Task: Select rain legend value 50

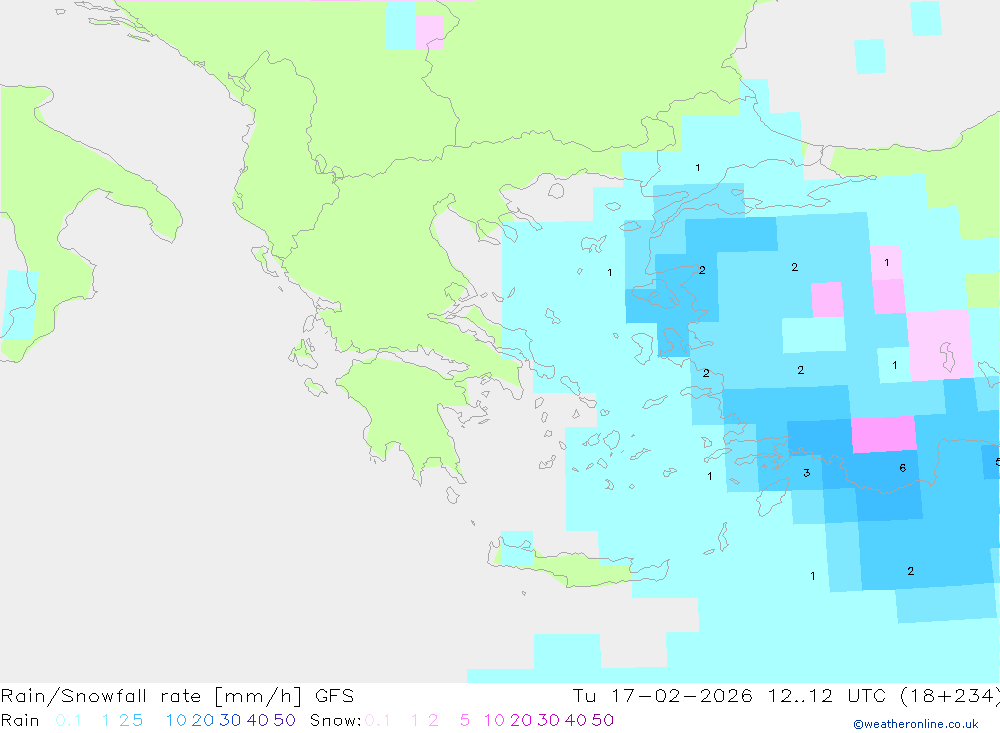Action: [x=284, y=720]
